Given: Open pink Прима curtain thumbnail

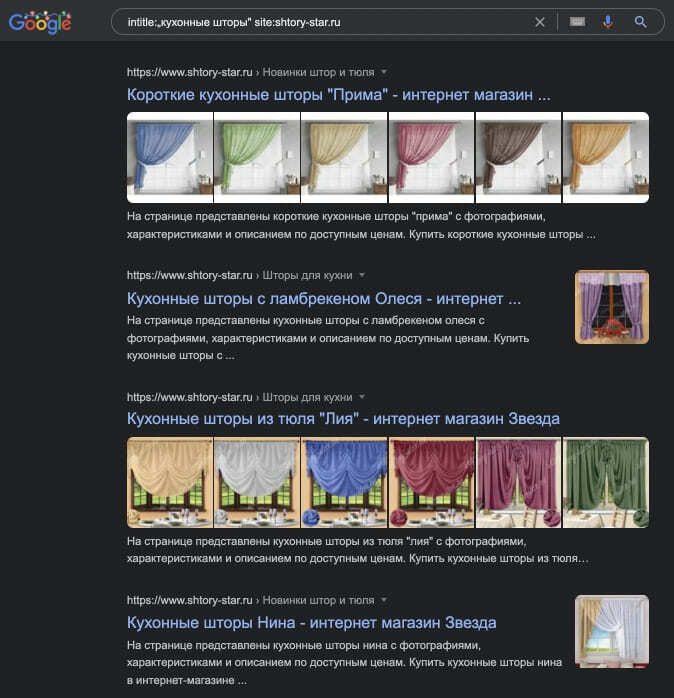Looking at the screenshot, I should pyautogui.click(x=431, y=157).
